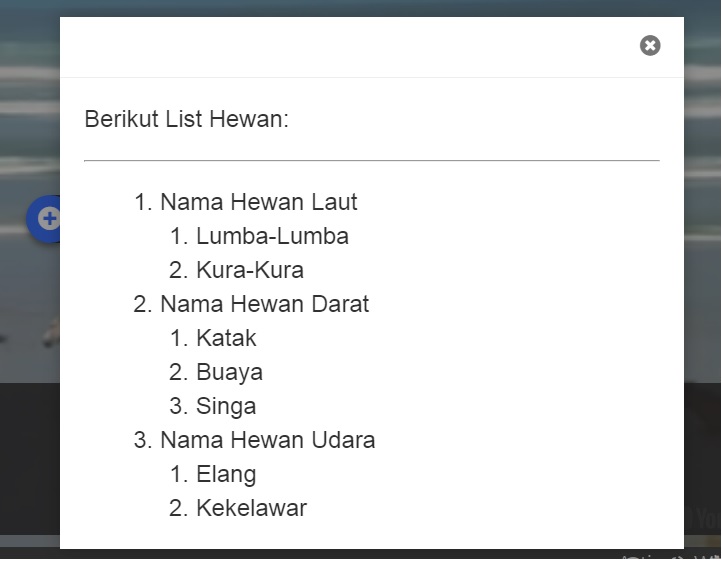The height and width of the screenshot is (561, 722).
Task: Select the Katak list entry
Action: [226, 338]
